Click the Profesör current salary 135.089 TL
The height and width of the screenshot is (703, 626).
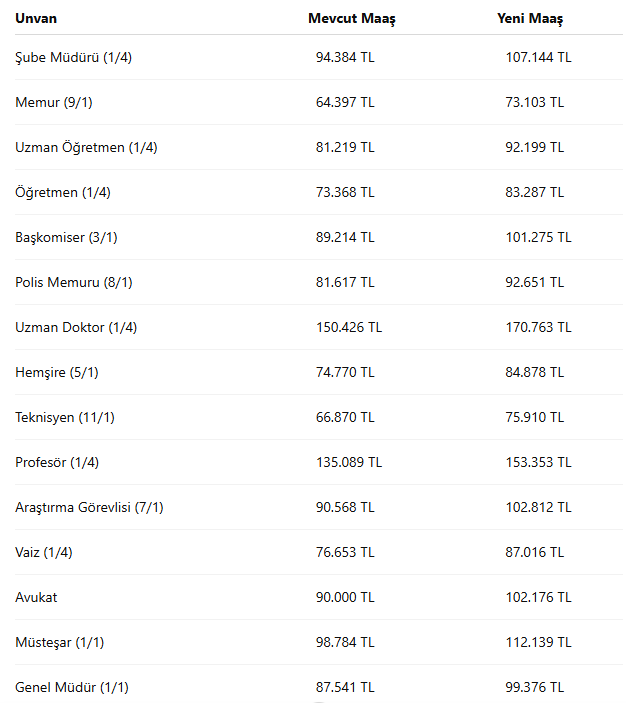[x=349, y=462]
